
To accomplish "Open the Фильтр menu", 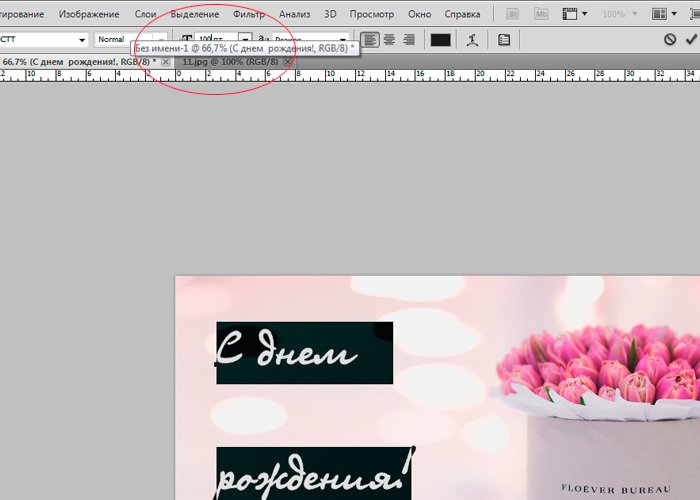I will (249, 15).
